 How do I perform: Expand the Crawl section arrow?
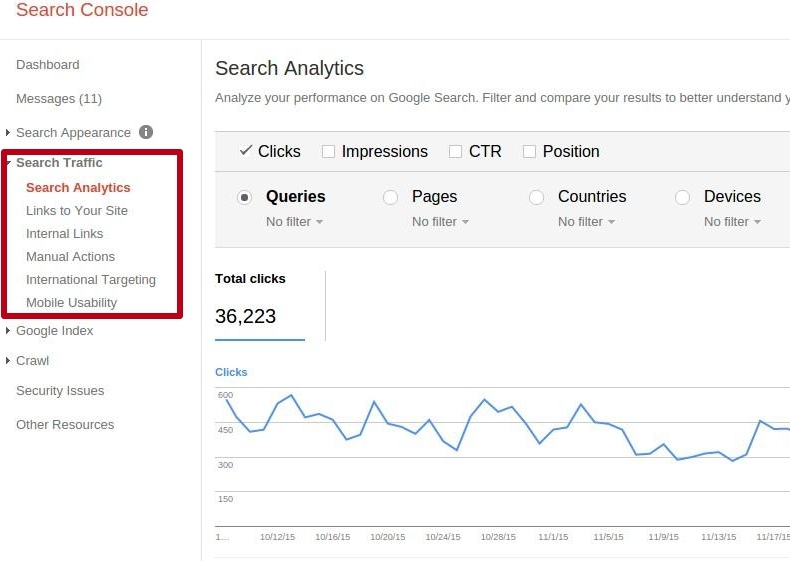pyautogui.click(x=8, y=360)
